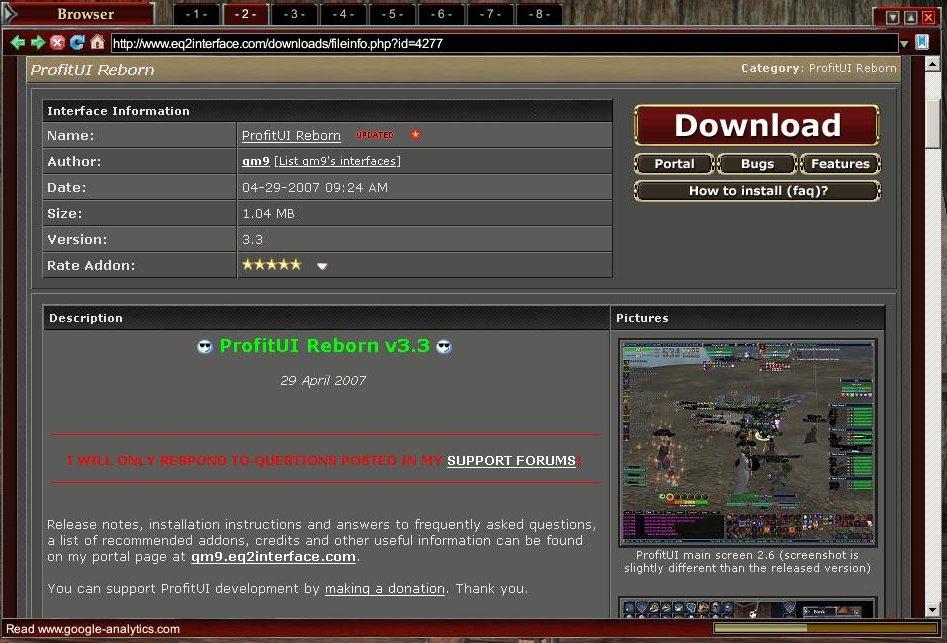Click the scrollbar down arrow
Image resolution: width=947 pixels, height=643 pixels.
coord(933,610)
